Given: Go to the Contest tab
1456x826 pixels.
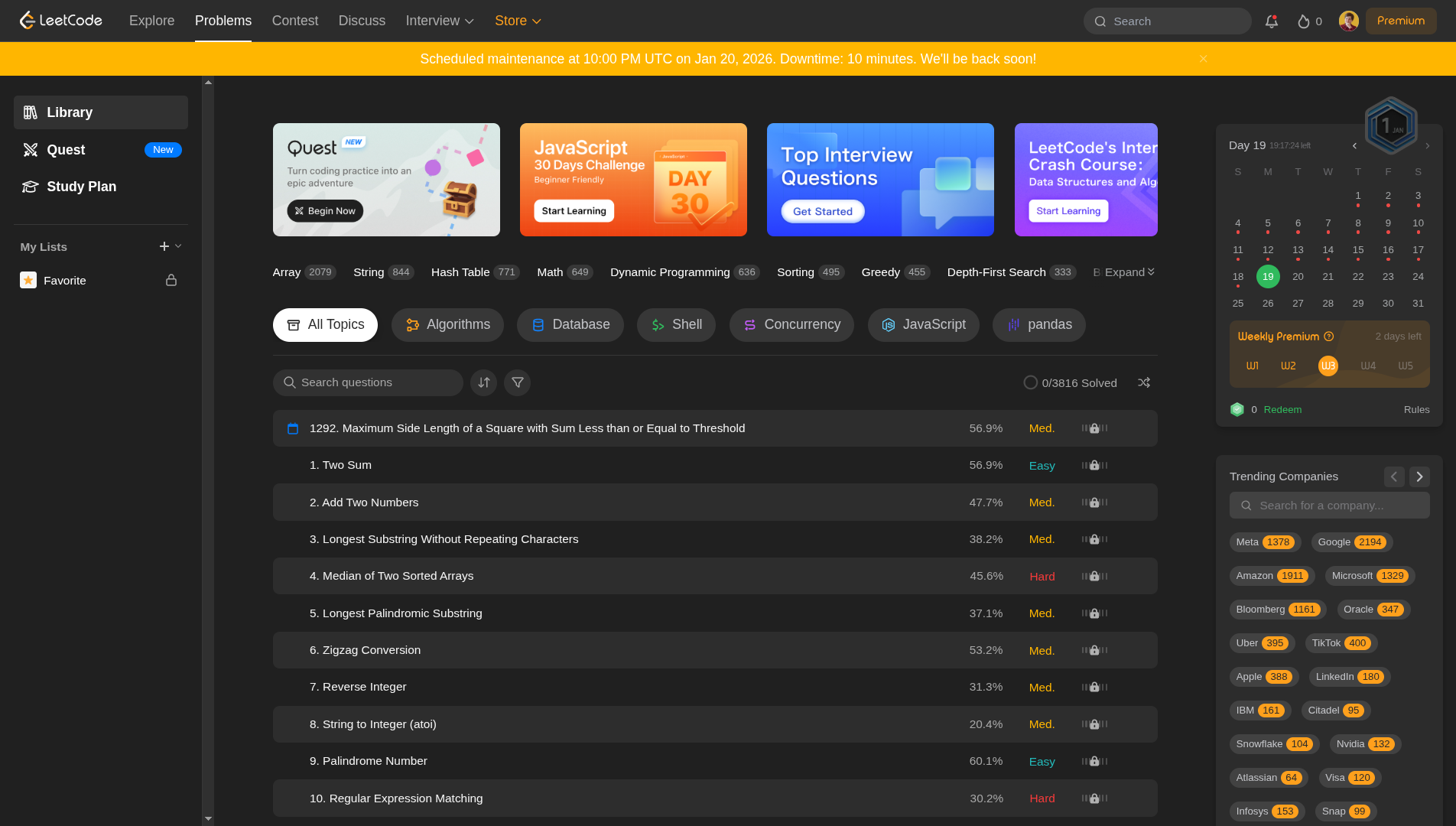Looking at the screenshot, I should click(294, 21).
